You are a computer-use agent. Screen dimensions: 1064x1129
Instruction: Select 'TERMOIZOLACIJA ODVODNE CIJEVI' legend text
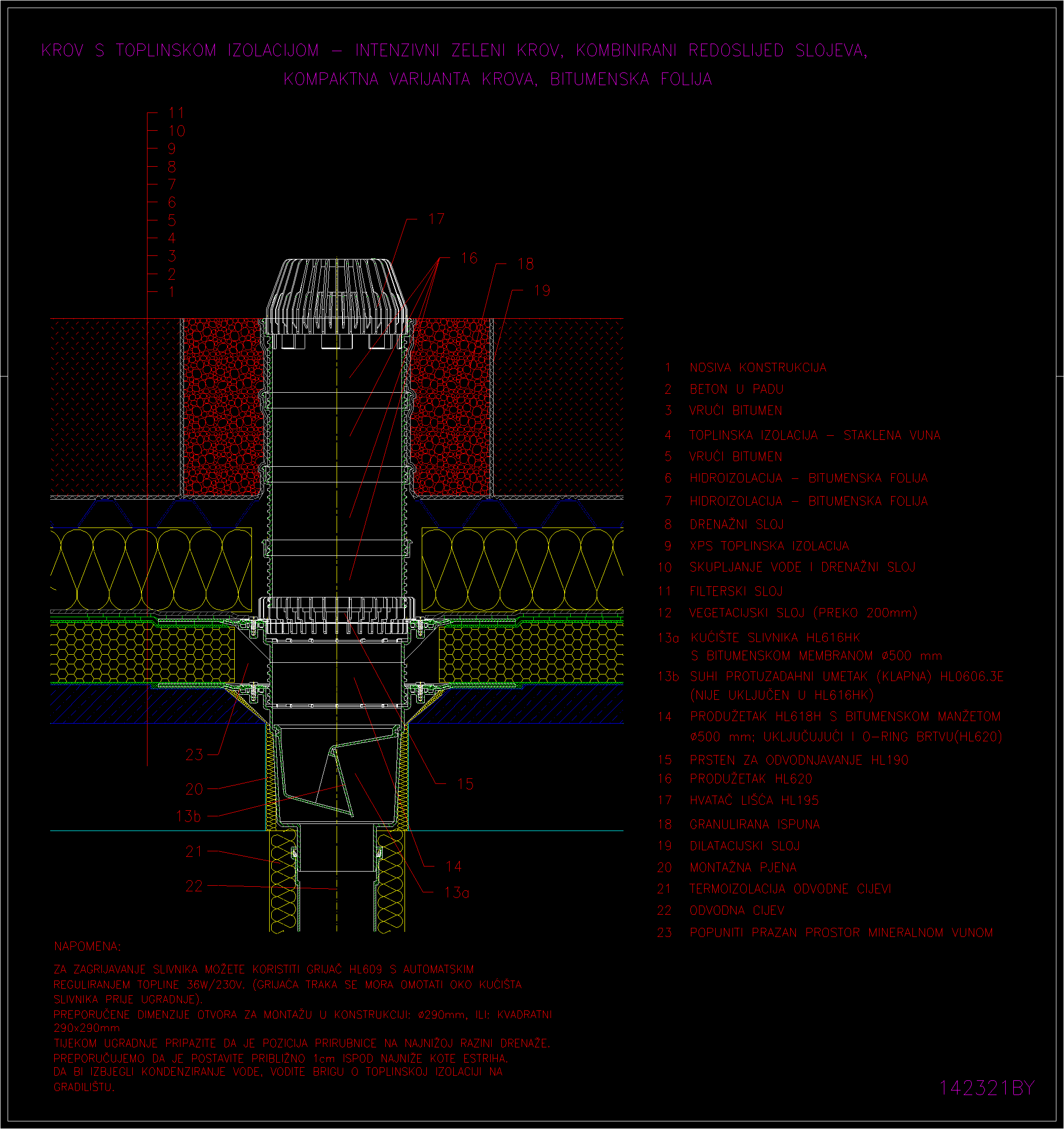(x=790, y=889)
